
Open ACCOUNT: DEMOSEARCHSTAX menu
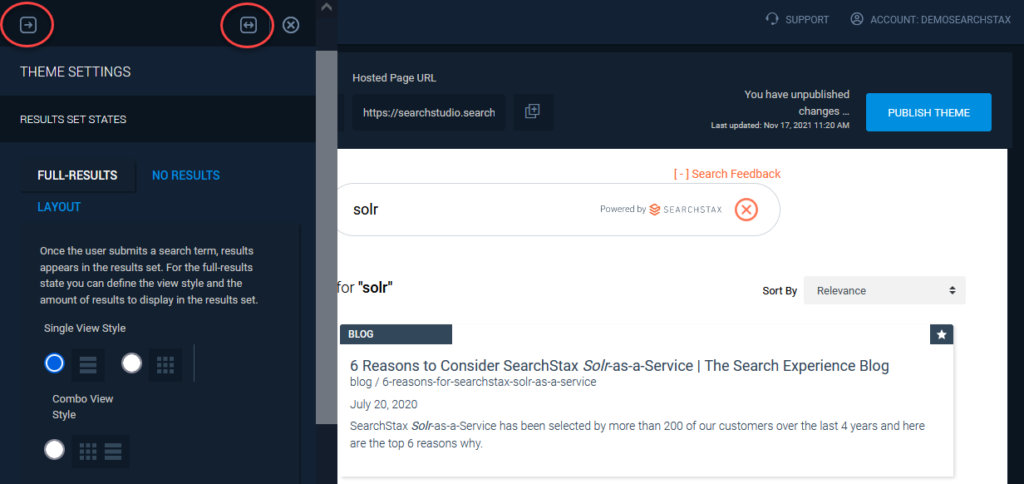coord(940,20)
